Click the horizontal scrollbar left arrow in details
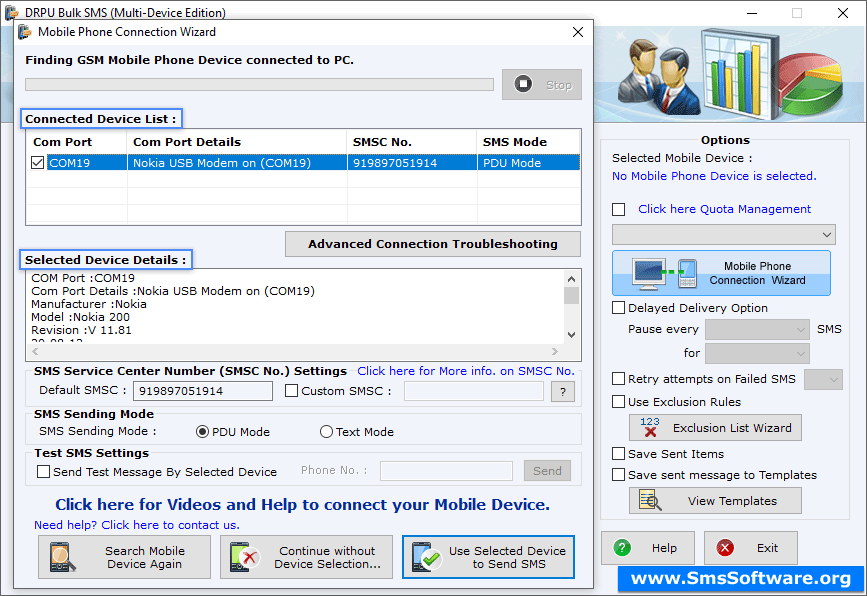The width and height of the screenshot is (867, 596). [35, 352]
